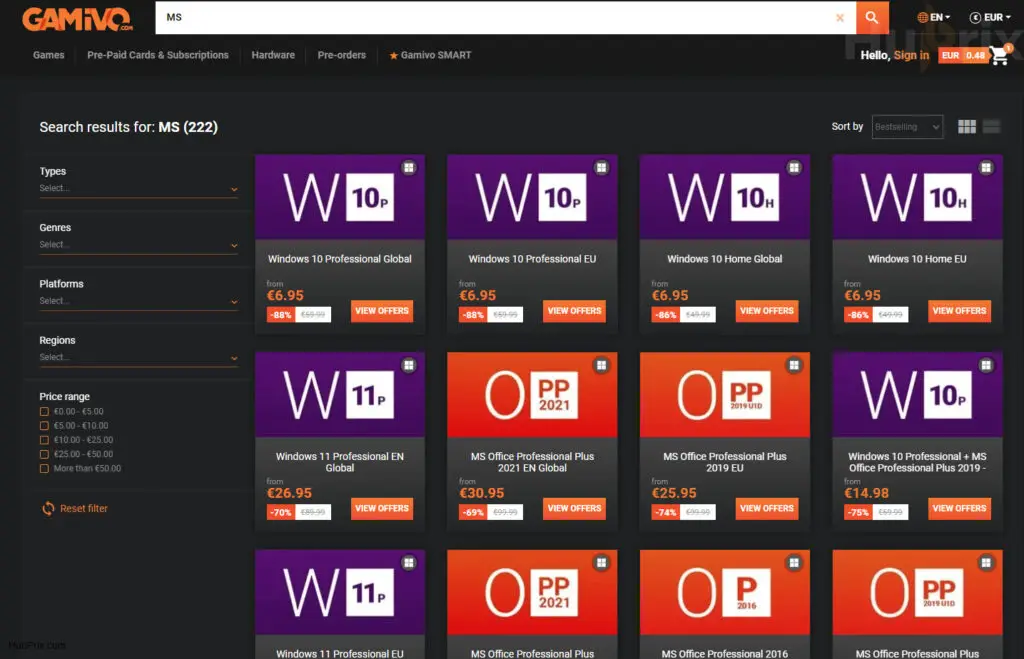Screen dimensions: 1024x659
Task: Open the Sort by Bestselling dropdown
Action: (x=907, y=127)
